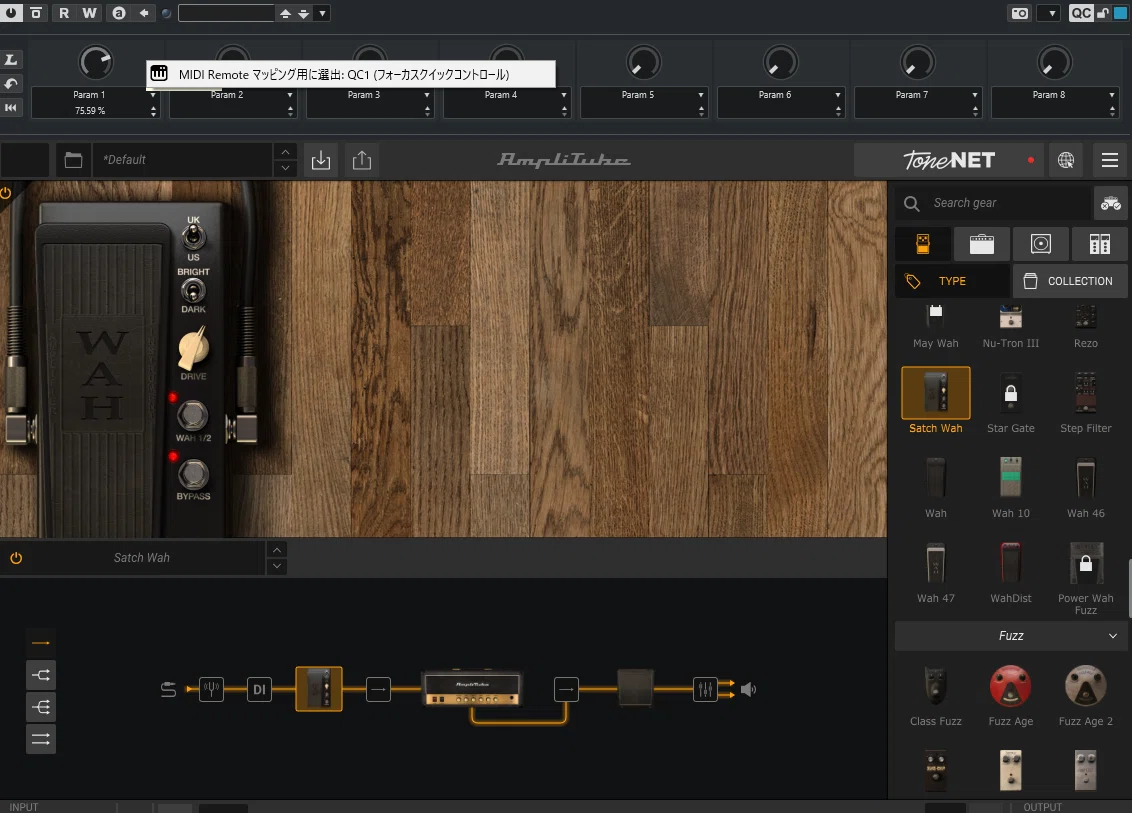Open the Param 7 assignment dropdown
The width and height of the screenshot is (1132, 813).
(975, 95)
